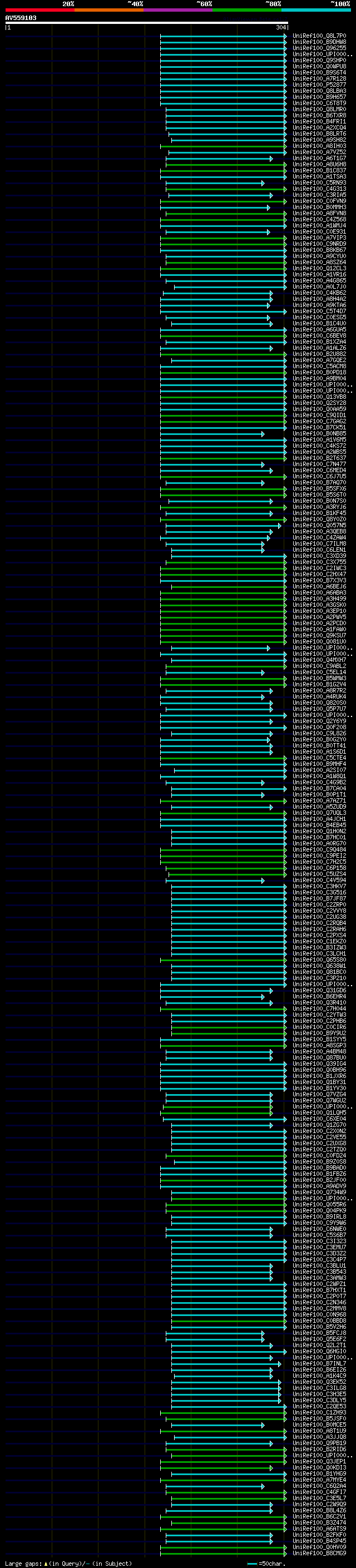Select hit label UniRef100_B2U882

coord(319,354)
